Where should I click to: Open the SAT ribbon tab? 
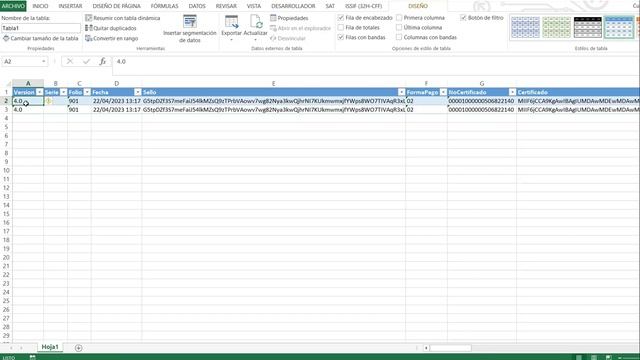click(330, 6)
